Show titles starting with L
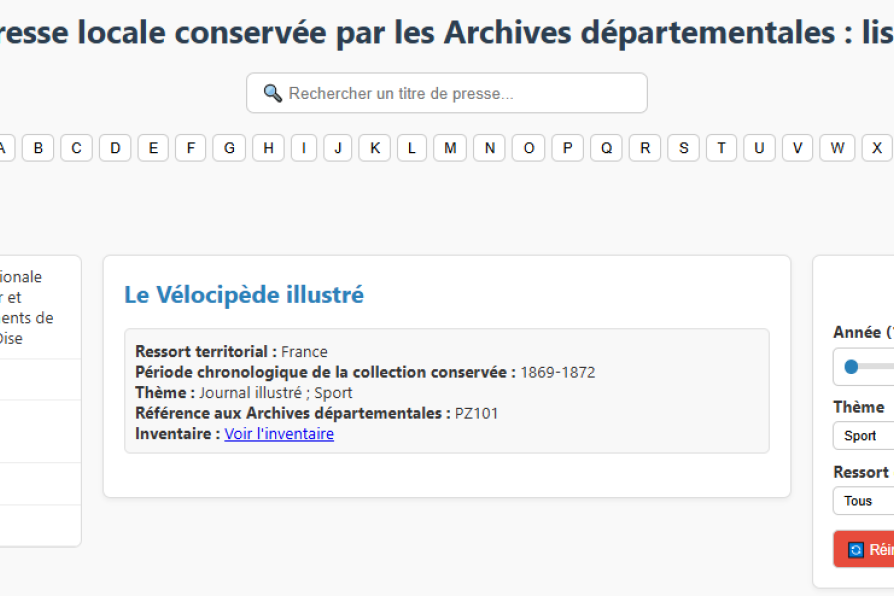Viewport: 894px width, 596px height. (x=412, y=148)
